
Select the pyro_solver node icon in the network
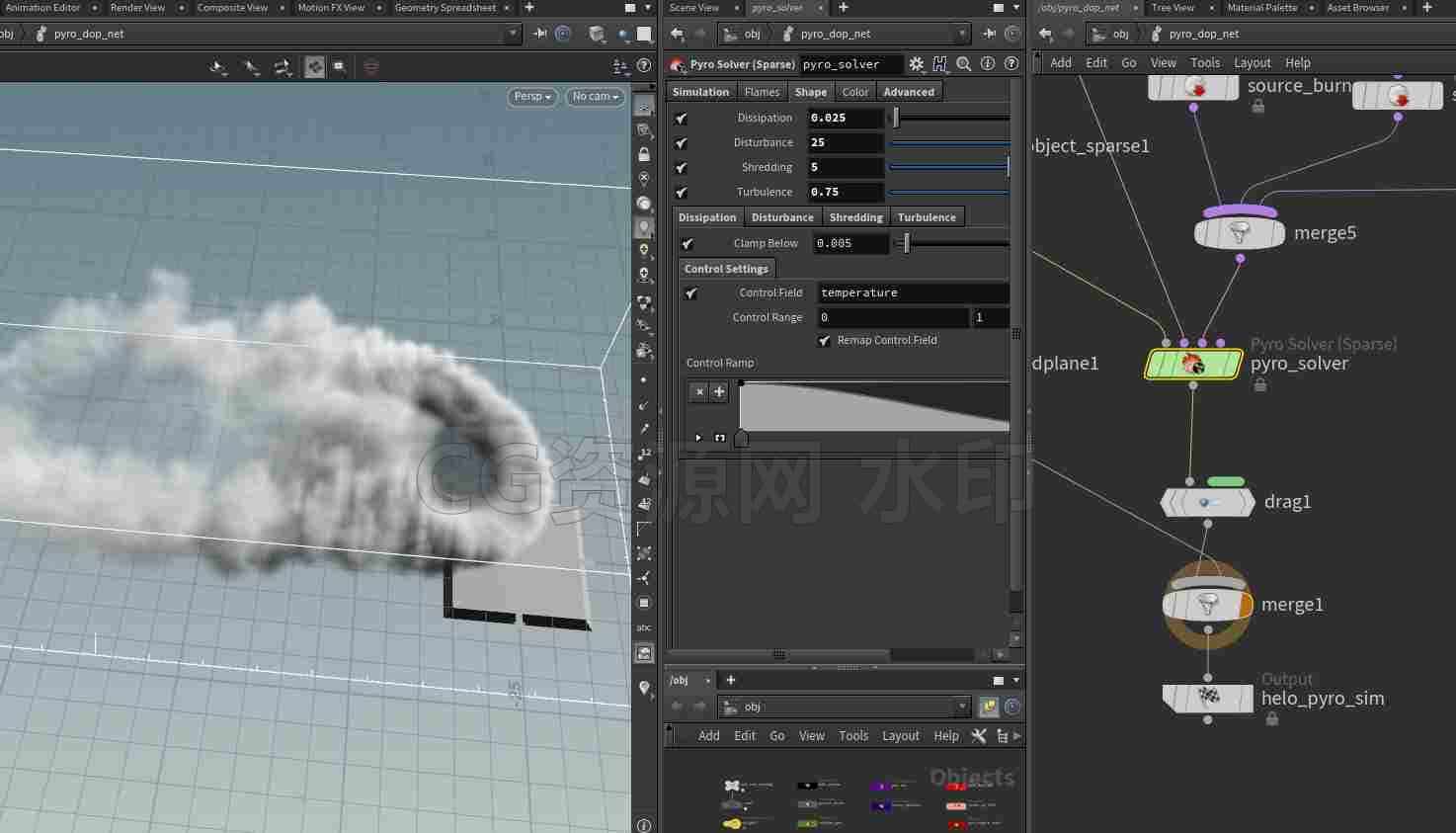pyautogui.click(x=1193, y=364)
